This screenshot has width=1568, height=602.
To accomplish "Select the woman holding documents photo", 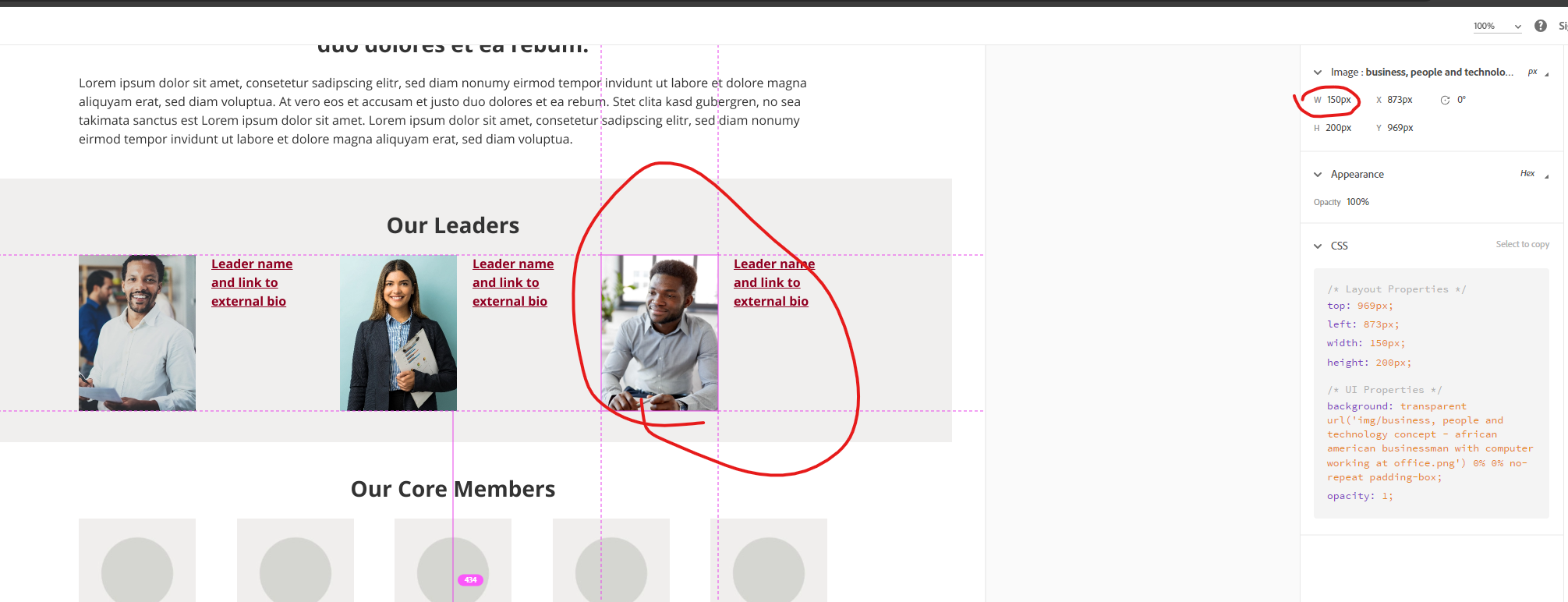I will pyautogui.click(x=398, y=333).
